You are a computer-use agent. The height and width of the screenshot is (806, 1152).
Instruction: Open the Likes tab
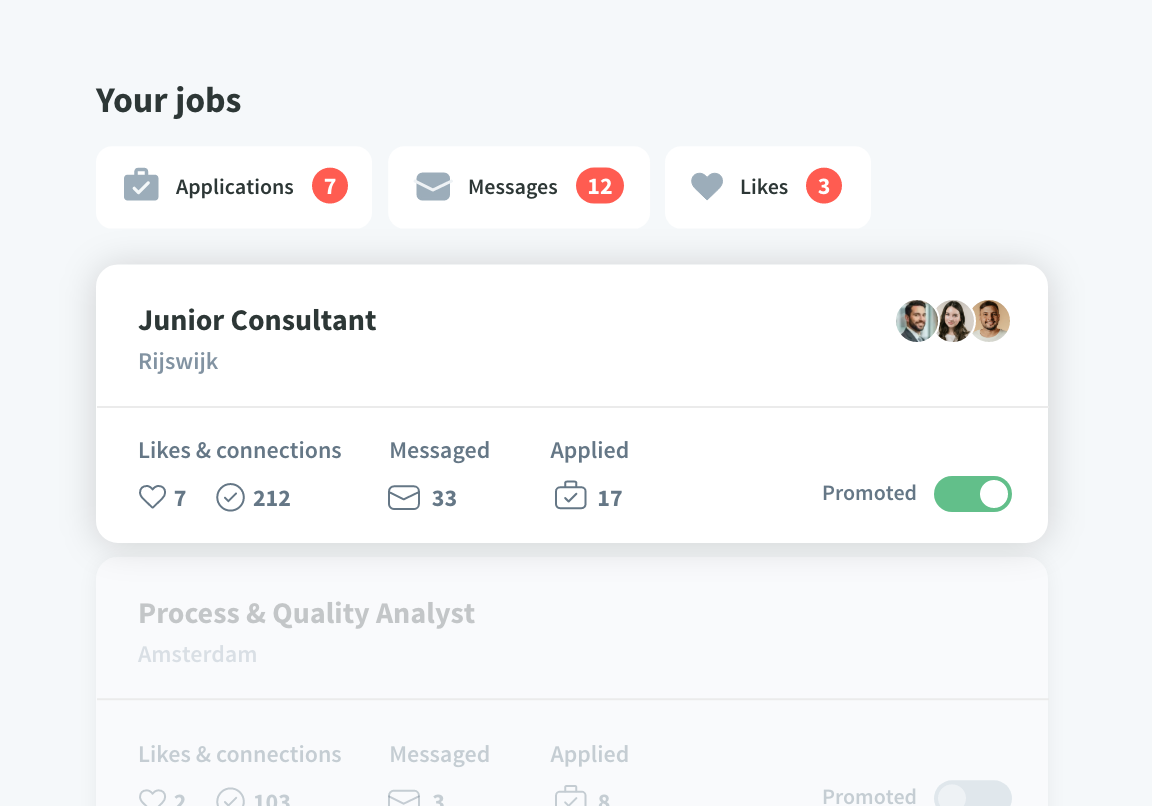768,187
